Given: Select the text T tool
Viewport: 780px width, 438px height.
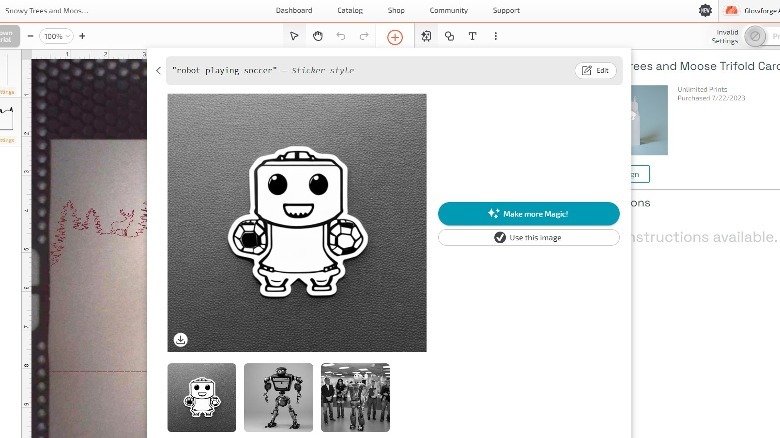Looking at the screenshot, I should [472, 36].
